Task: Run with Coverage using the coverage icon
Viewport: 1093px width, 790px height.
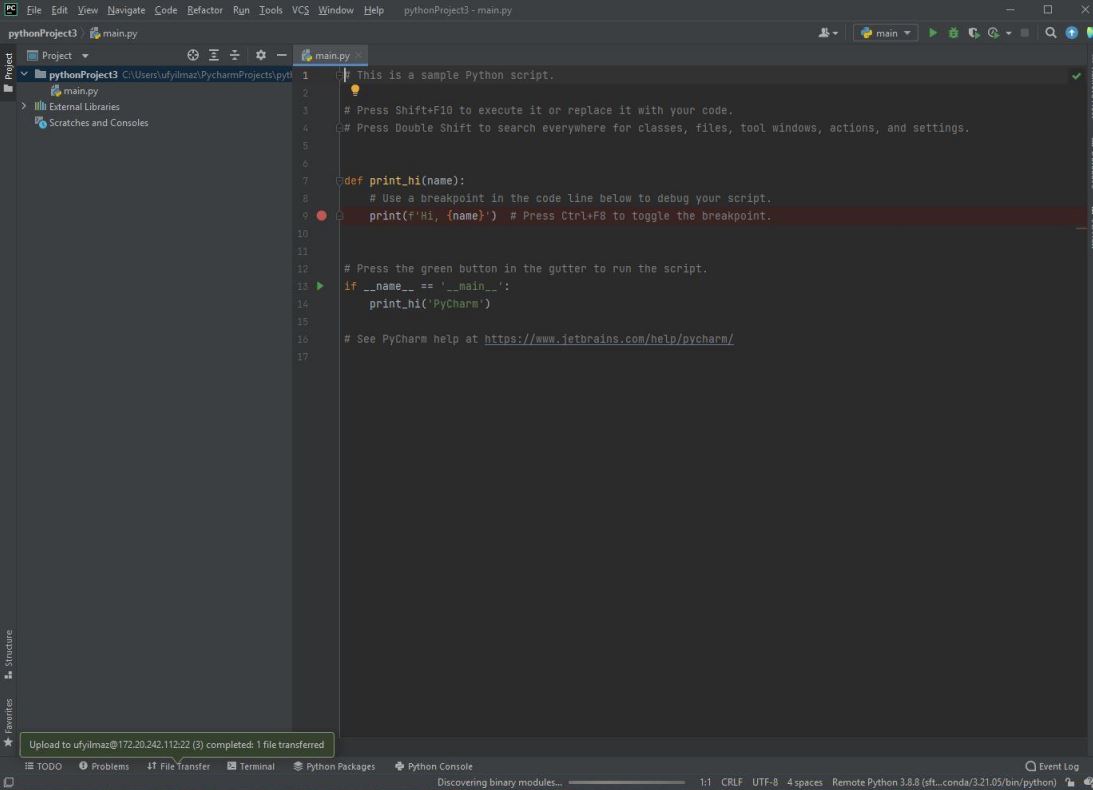Action: (x=972, y=32)
